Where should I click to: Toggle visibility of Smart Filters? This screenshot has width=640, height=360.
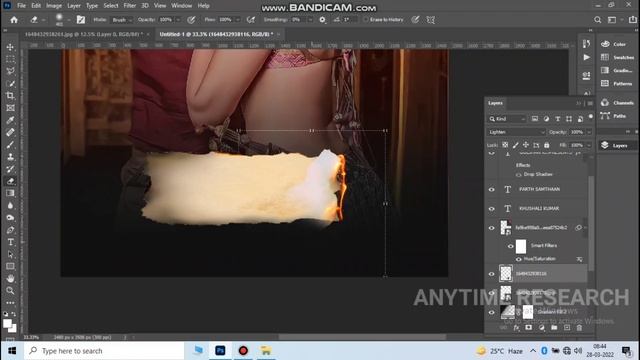(510, 246)
